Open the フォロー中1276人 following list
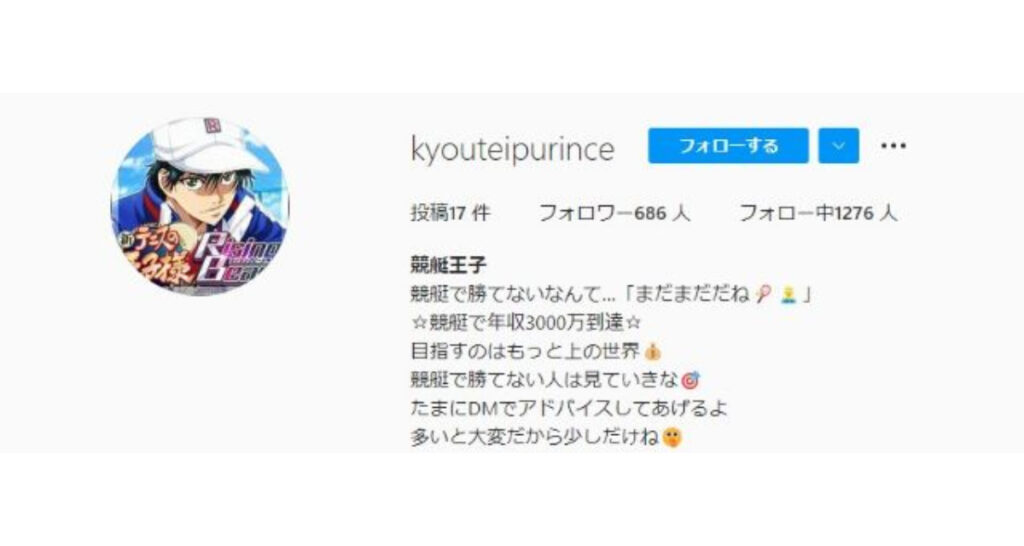 [818, 213]
